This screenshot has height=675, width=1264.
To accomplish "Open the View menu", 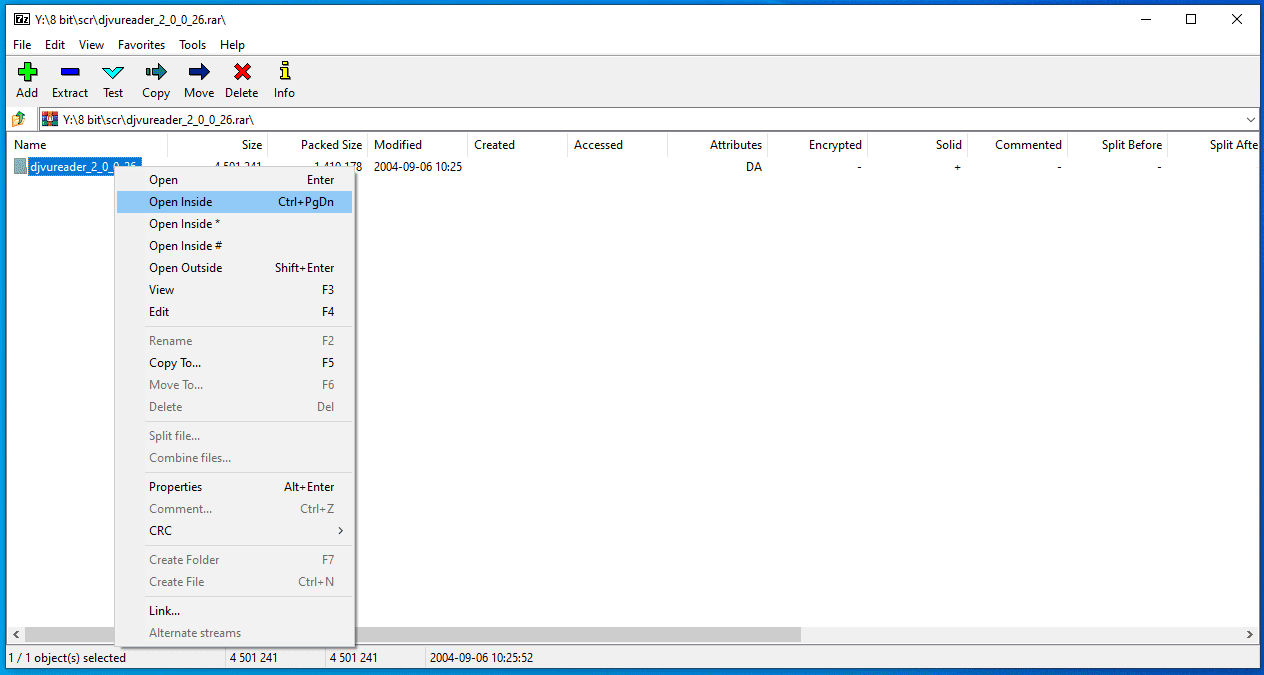I will coord(91,45).
